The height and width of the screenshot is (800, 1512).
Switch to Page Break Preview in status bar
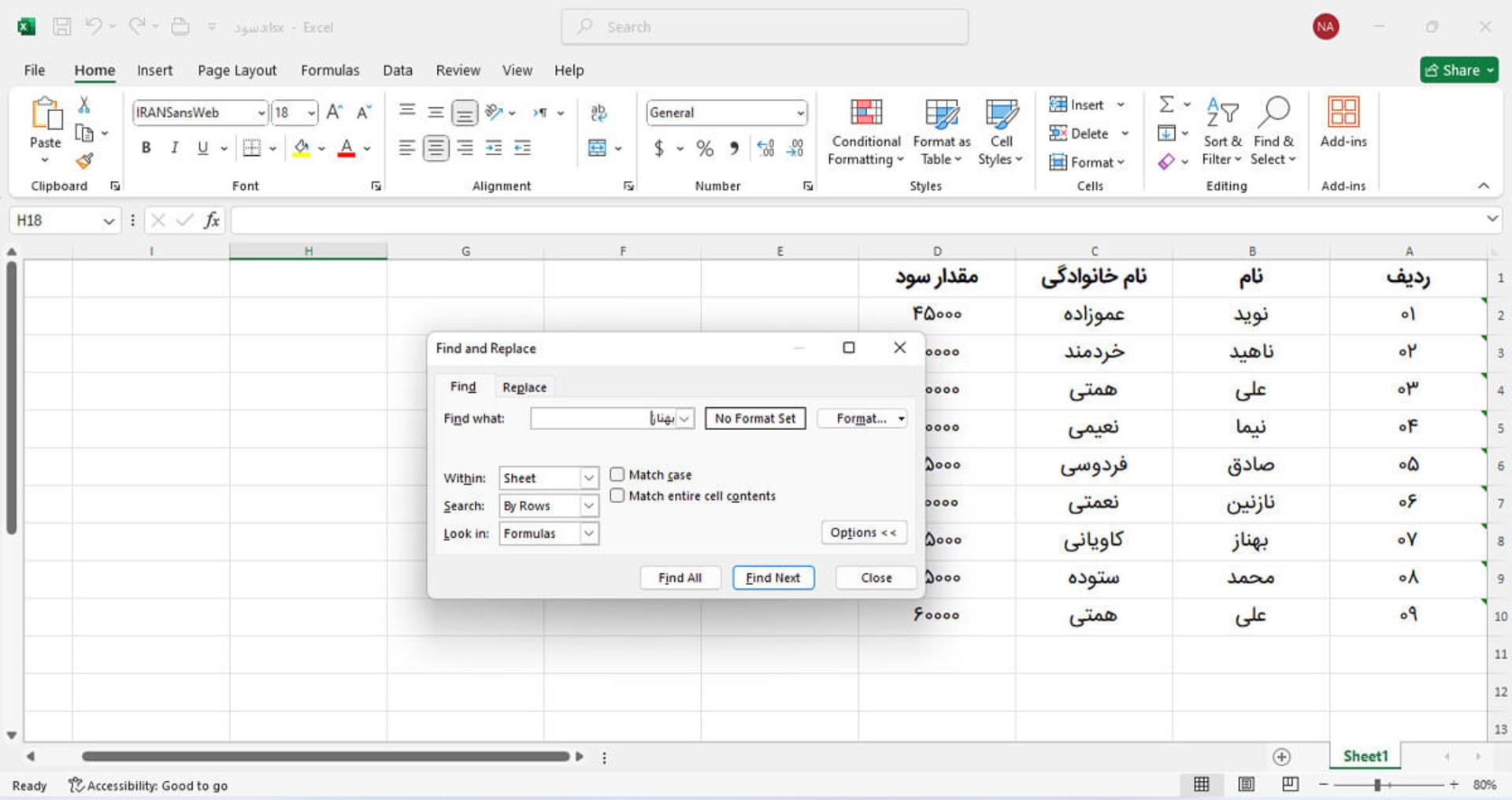tap(1290, 784)
